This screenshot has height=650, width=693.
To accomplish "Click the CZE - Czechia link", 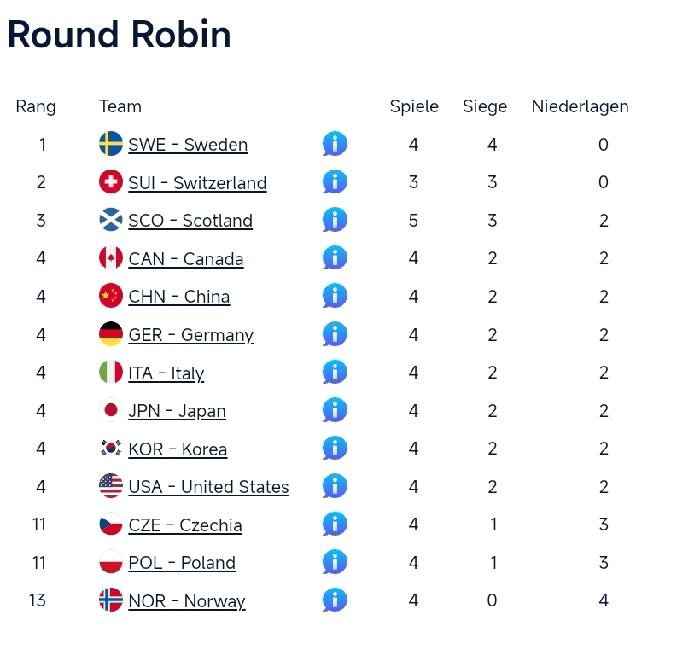I will [185, 525].
